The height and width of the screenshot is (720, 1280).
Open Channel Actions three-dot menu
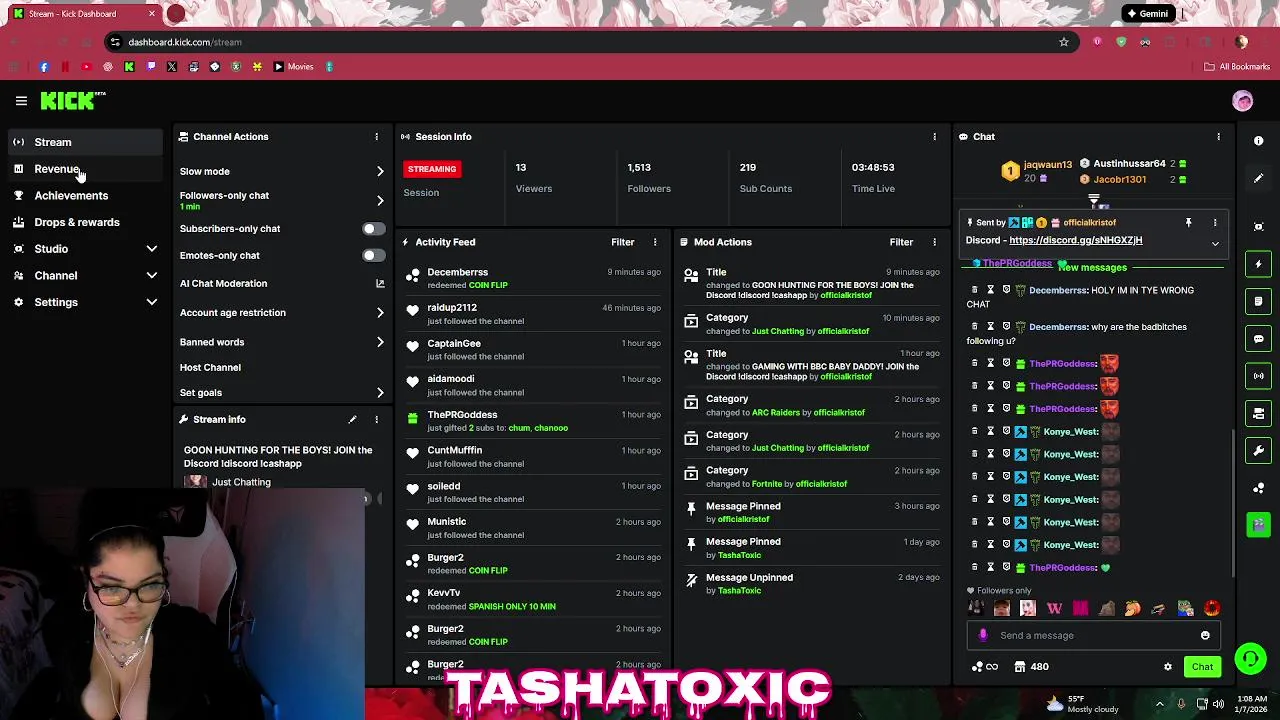coord(376,137)
